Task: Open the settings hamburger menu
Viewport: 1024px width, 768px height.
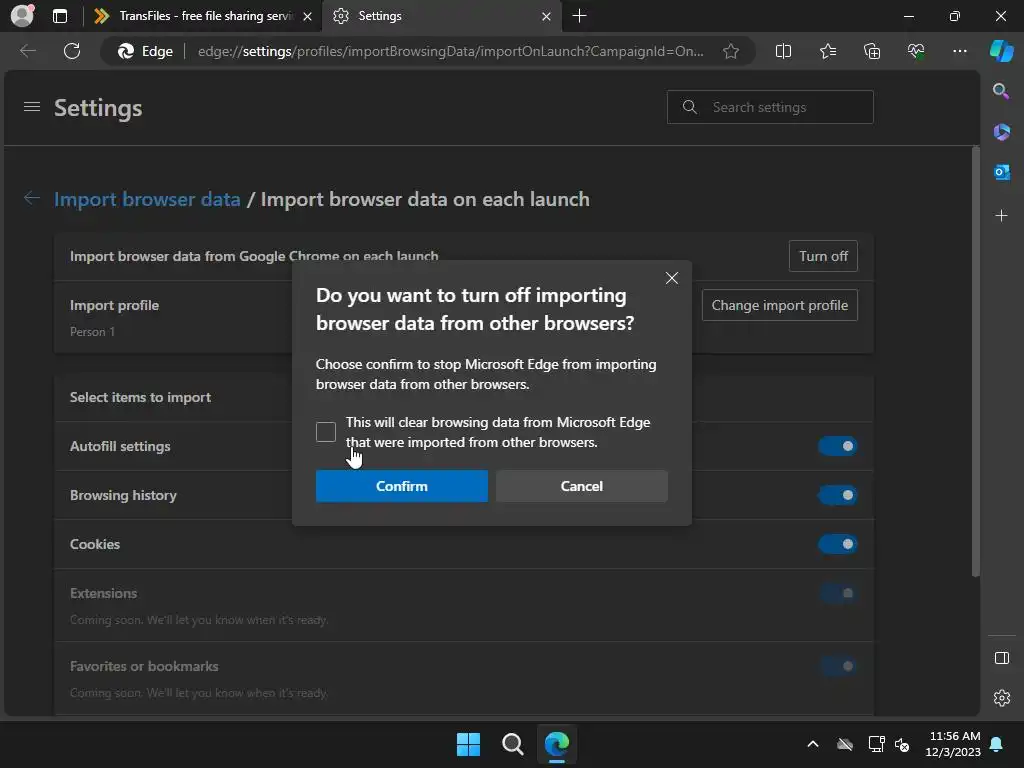Action: (x=32, y=106)
